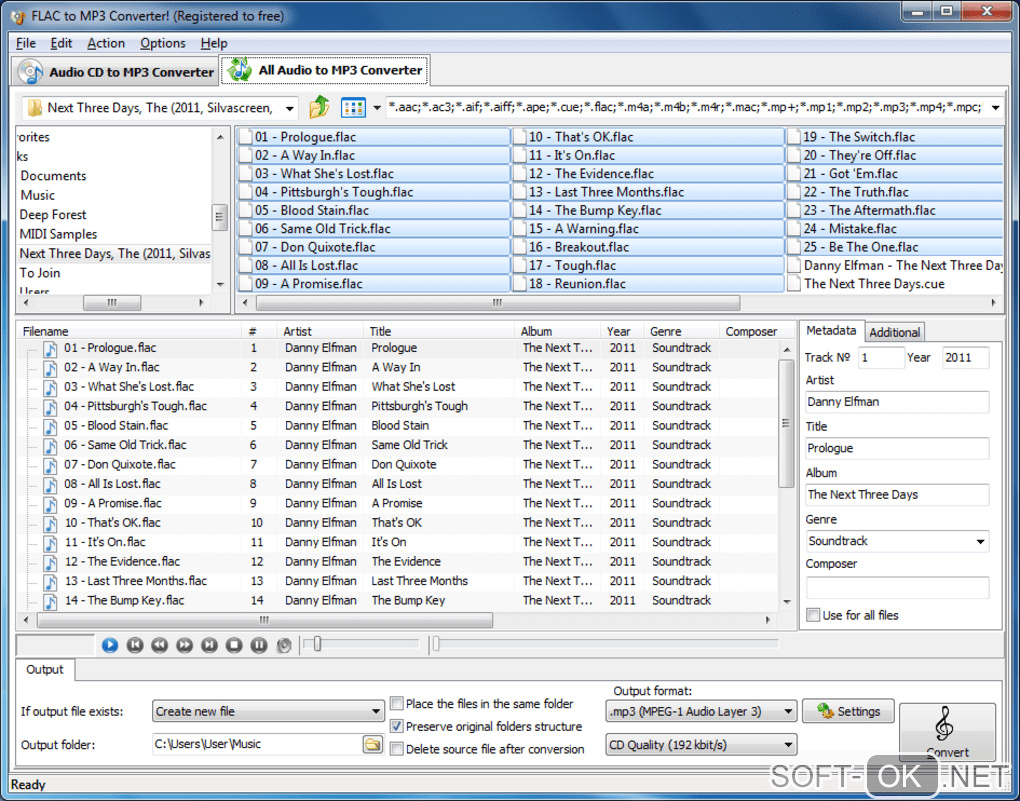The height and width of the screenshot is (801, 1020).
Task: Open the Help menu
Action: (x=213, y=43)
